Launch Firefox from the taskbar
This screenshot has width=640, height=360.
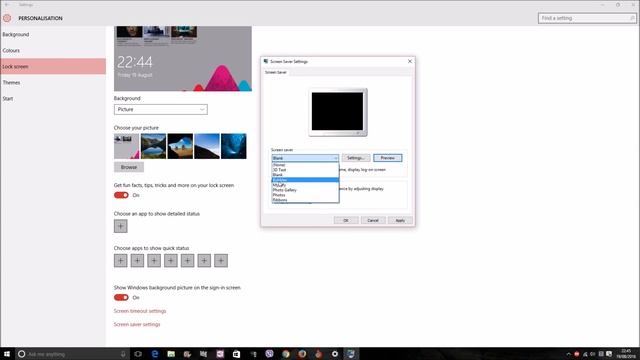pos(302,354)
